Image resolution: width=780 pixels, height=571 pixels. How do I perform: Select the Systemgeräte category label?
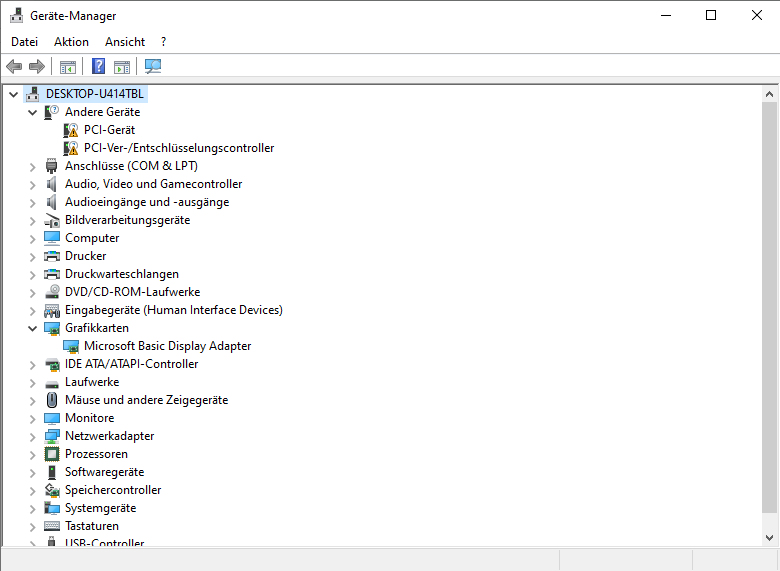tap(100, 508)
